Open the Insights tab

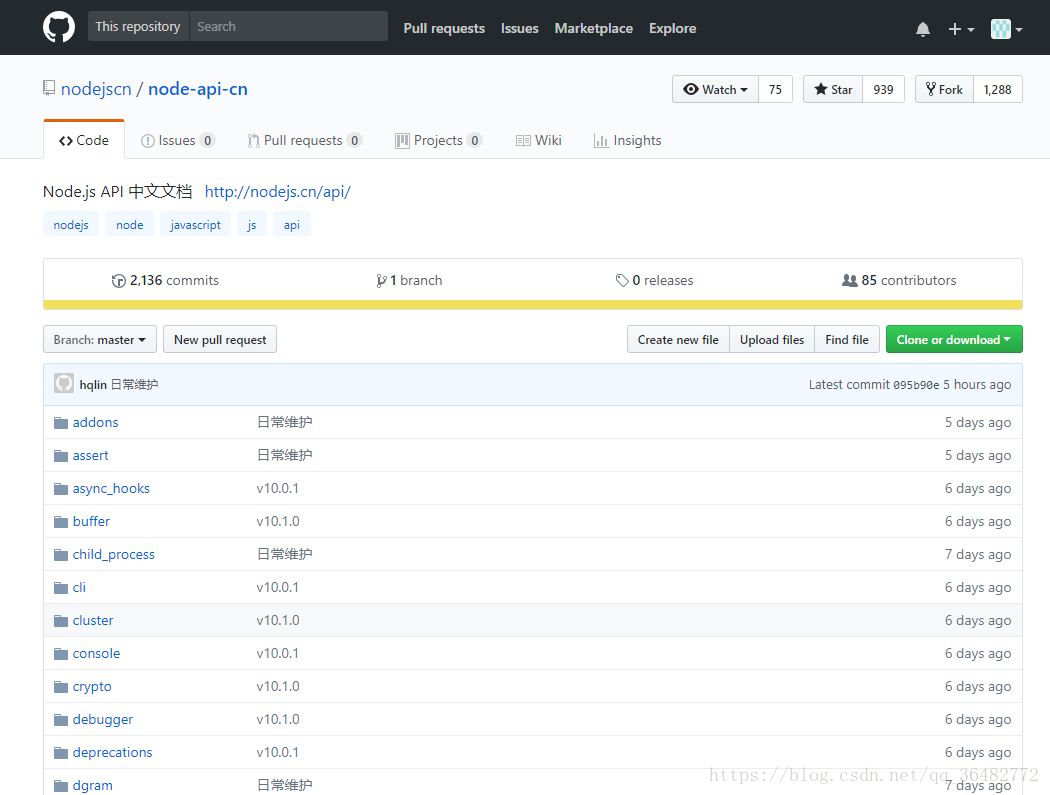tap(627, 140)
